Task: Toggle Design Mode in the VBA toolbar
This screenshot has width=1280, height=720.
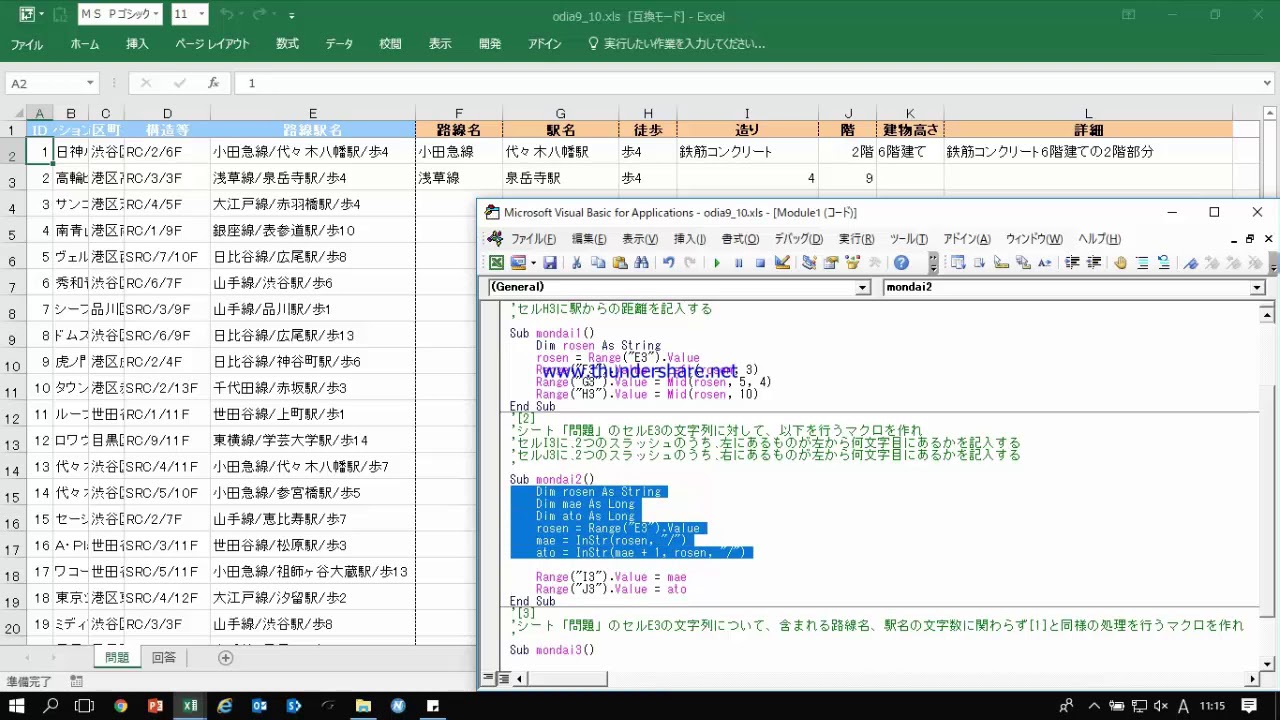Action: click(x=782, y=263)
